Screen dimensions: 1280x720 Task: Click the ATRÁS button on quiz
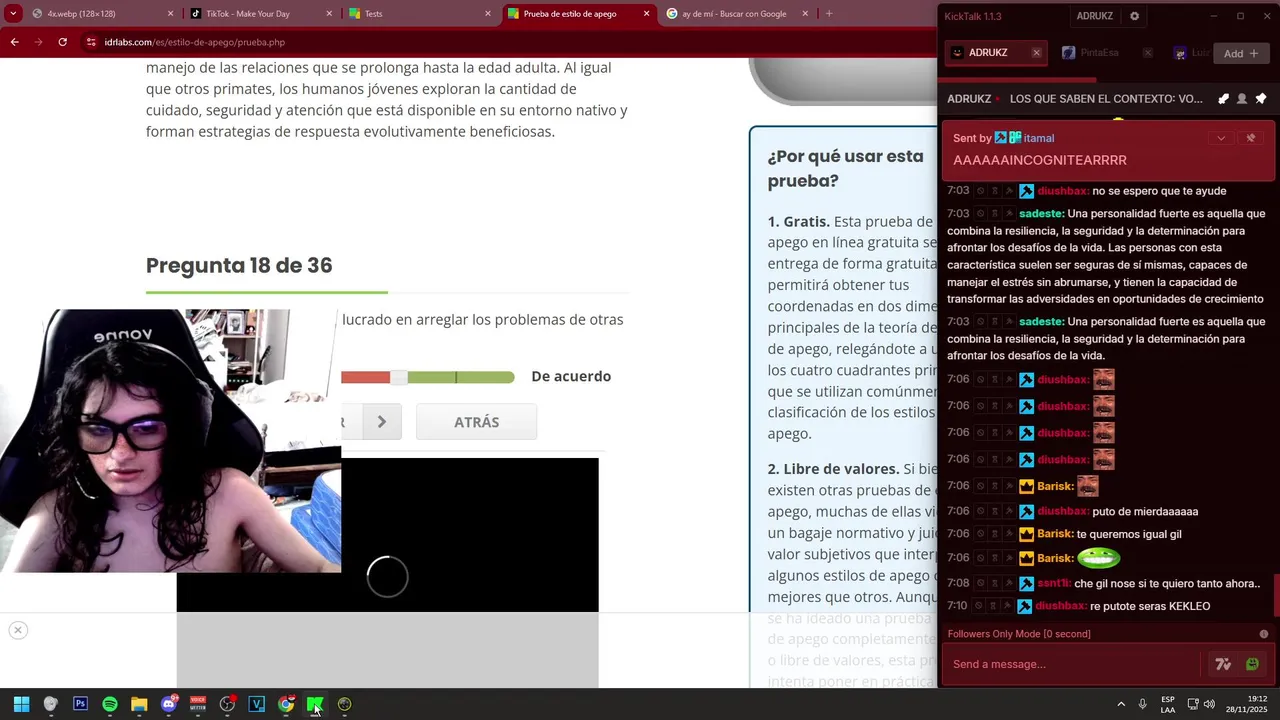476,422
